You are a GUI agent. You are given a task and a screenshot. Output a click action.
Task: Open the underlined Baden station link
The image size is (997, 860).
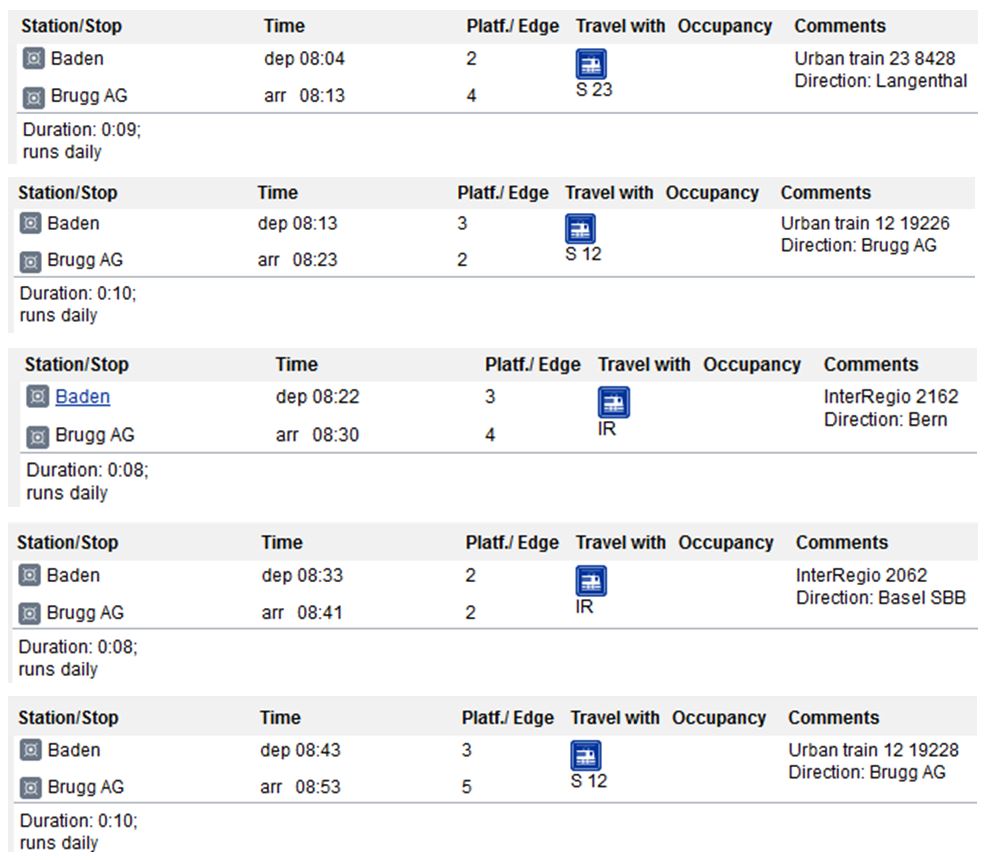click(83, 397)
